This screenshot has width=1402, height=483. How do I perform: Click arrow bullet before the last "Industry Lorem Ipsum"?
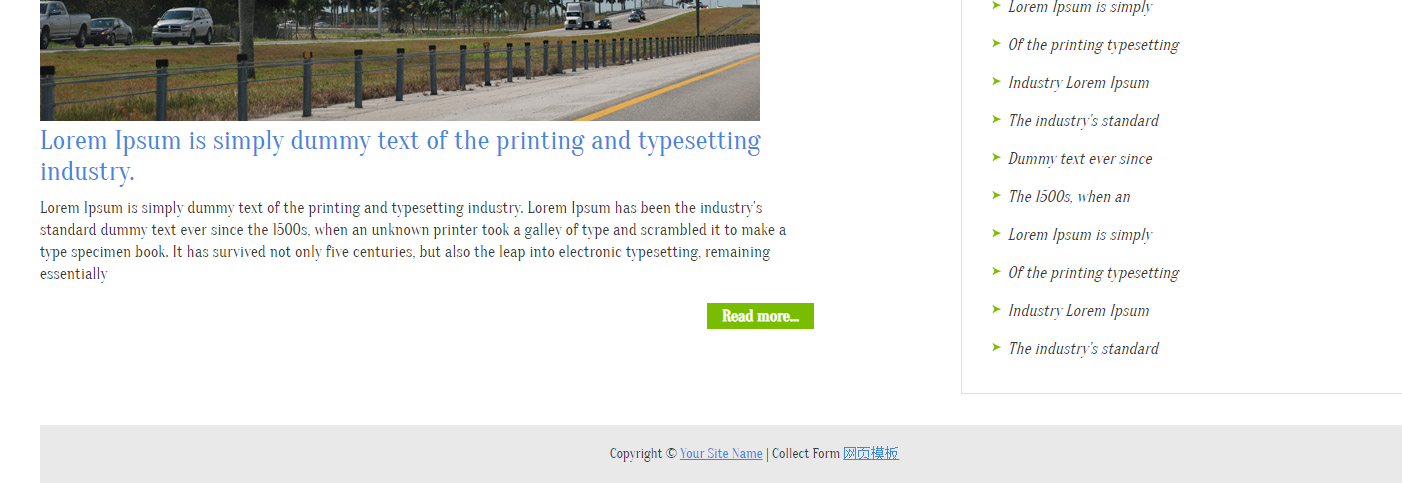[x=996, y=309]
